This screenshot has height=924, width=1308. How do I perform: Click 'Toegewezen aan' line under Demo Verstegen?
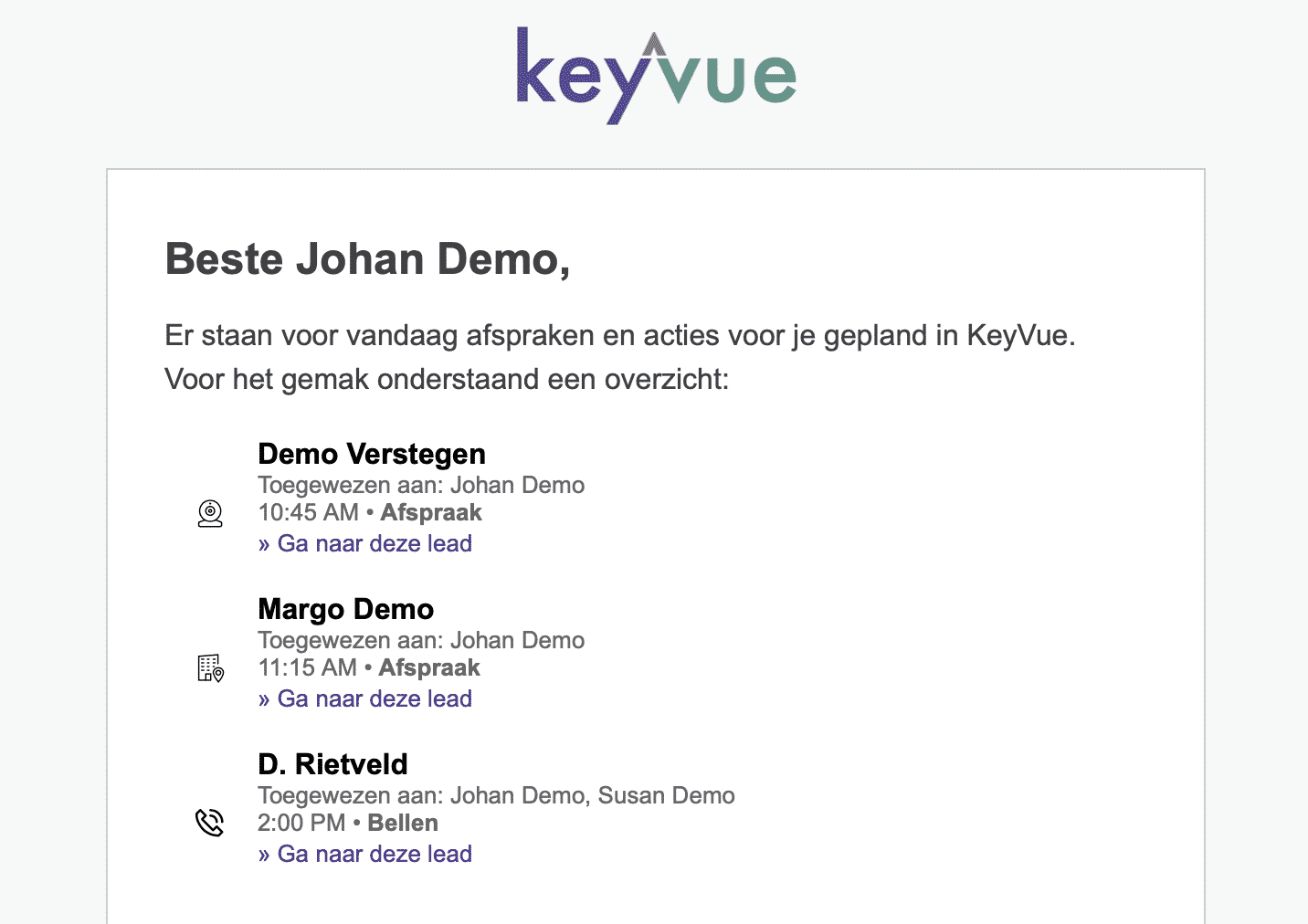[x=421, y=485]
